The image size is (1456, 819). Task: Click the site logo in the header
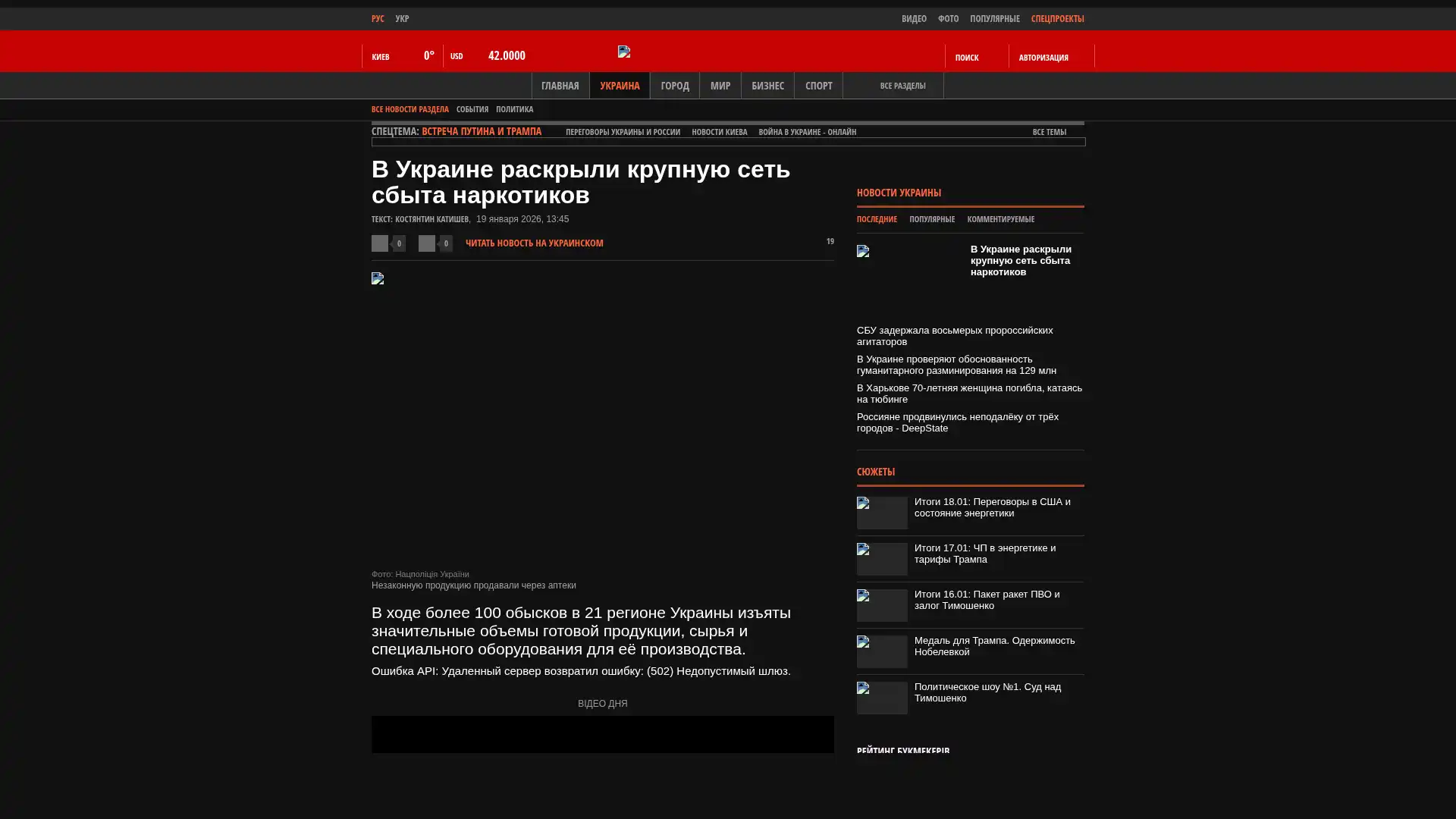pyautogui.click(x=624, y=52)
